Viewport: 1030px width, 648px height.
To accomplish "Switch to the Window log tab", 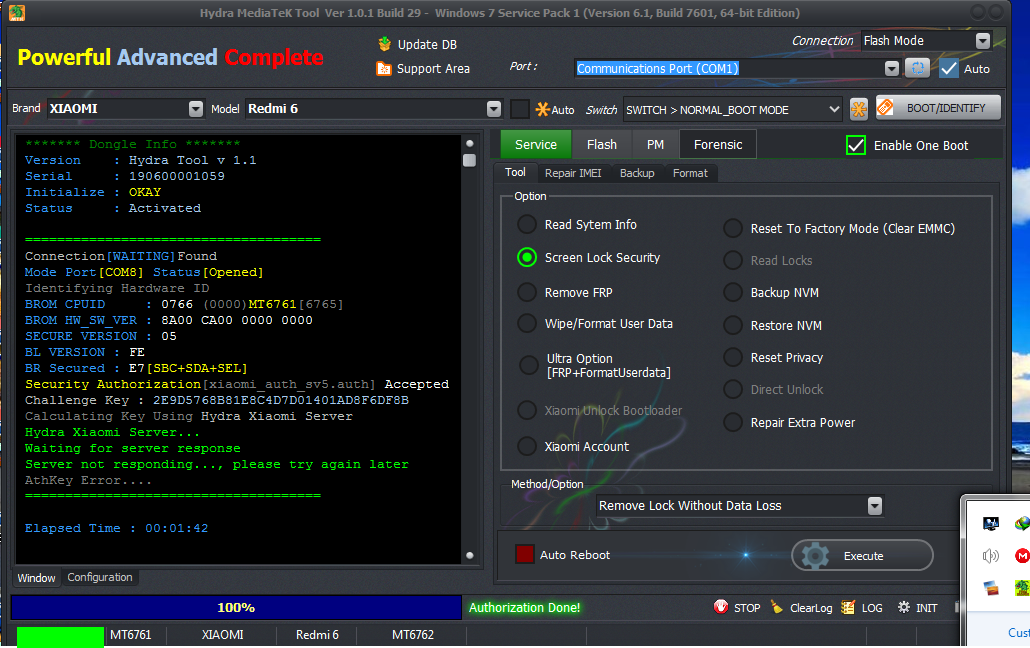I will 36,578.
